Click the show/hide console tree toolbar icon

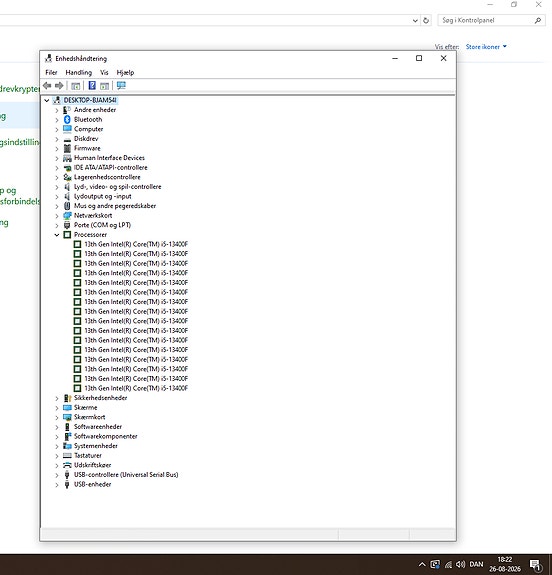(76, 86)
